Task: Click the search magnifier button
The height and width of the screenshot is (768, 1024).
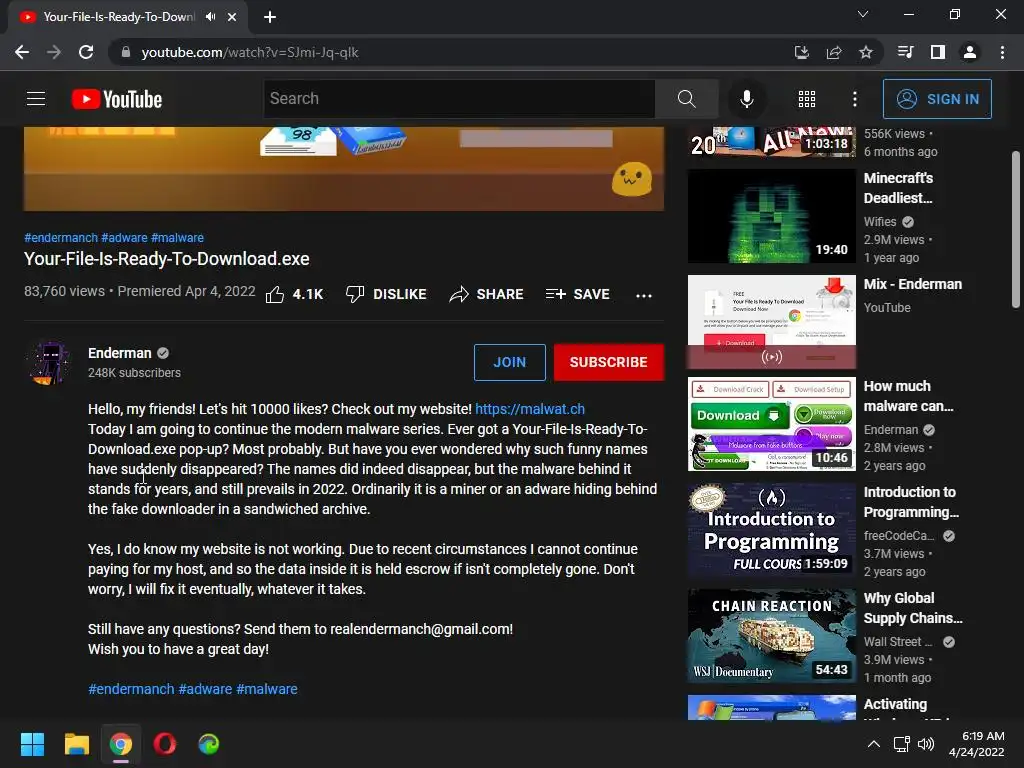Action: coord(686,99)
